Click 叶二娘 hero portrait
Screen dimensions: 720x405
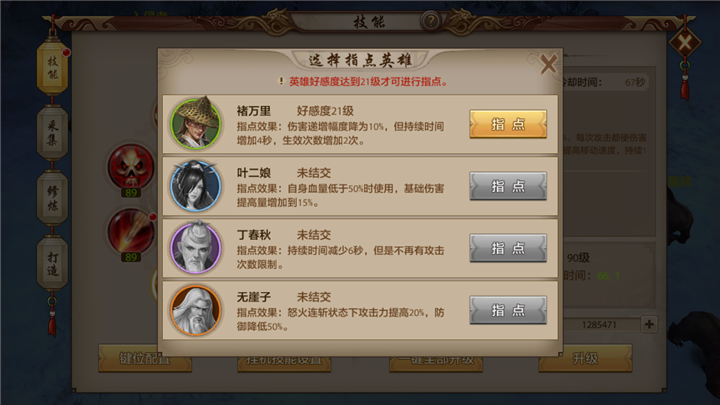[196, 186]
